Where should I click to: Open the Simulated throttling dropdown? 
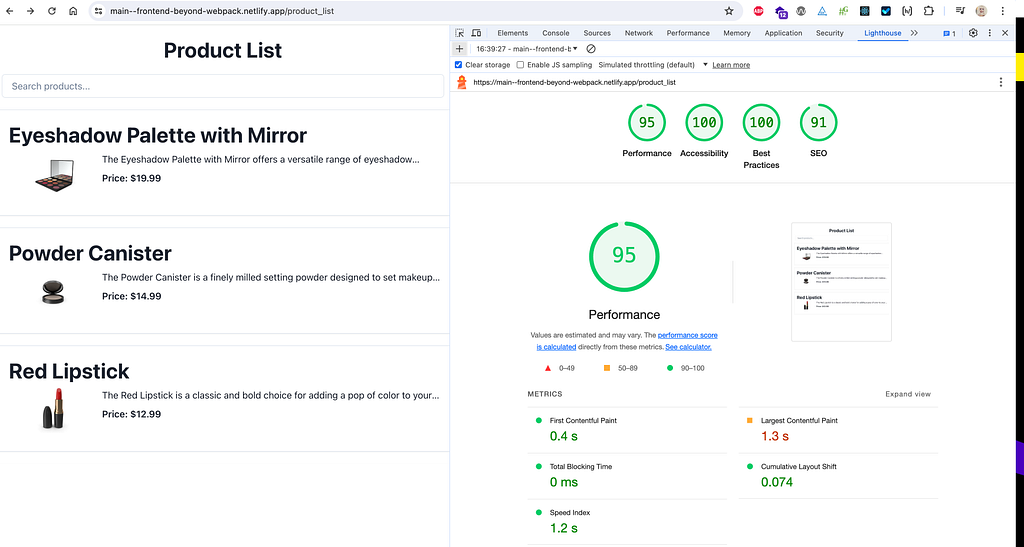pos(653,65)
